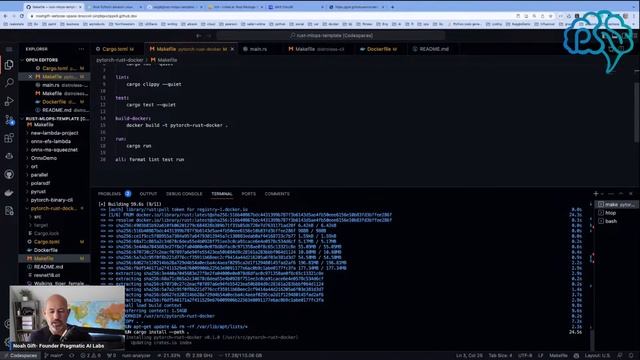Open the GitHub view in activity bar
This screenshot has width=640, height=360.
9,174
